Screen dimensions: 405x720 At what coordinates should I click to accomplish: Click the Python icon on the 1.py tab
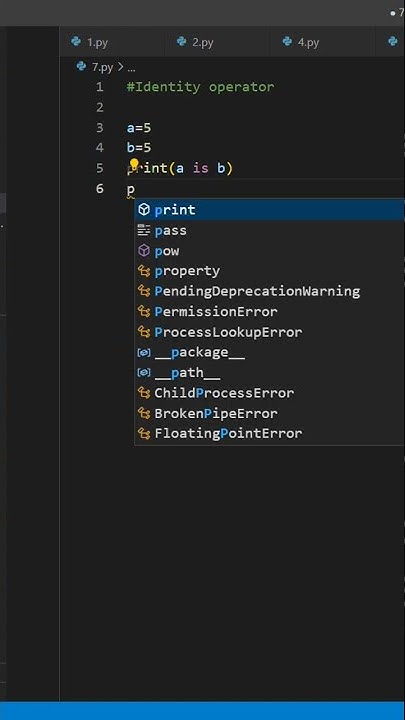pos(76,42)
